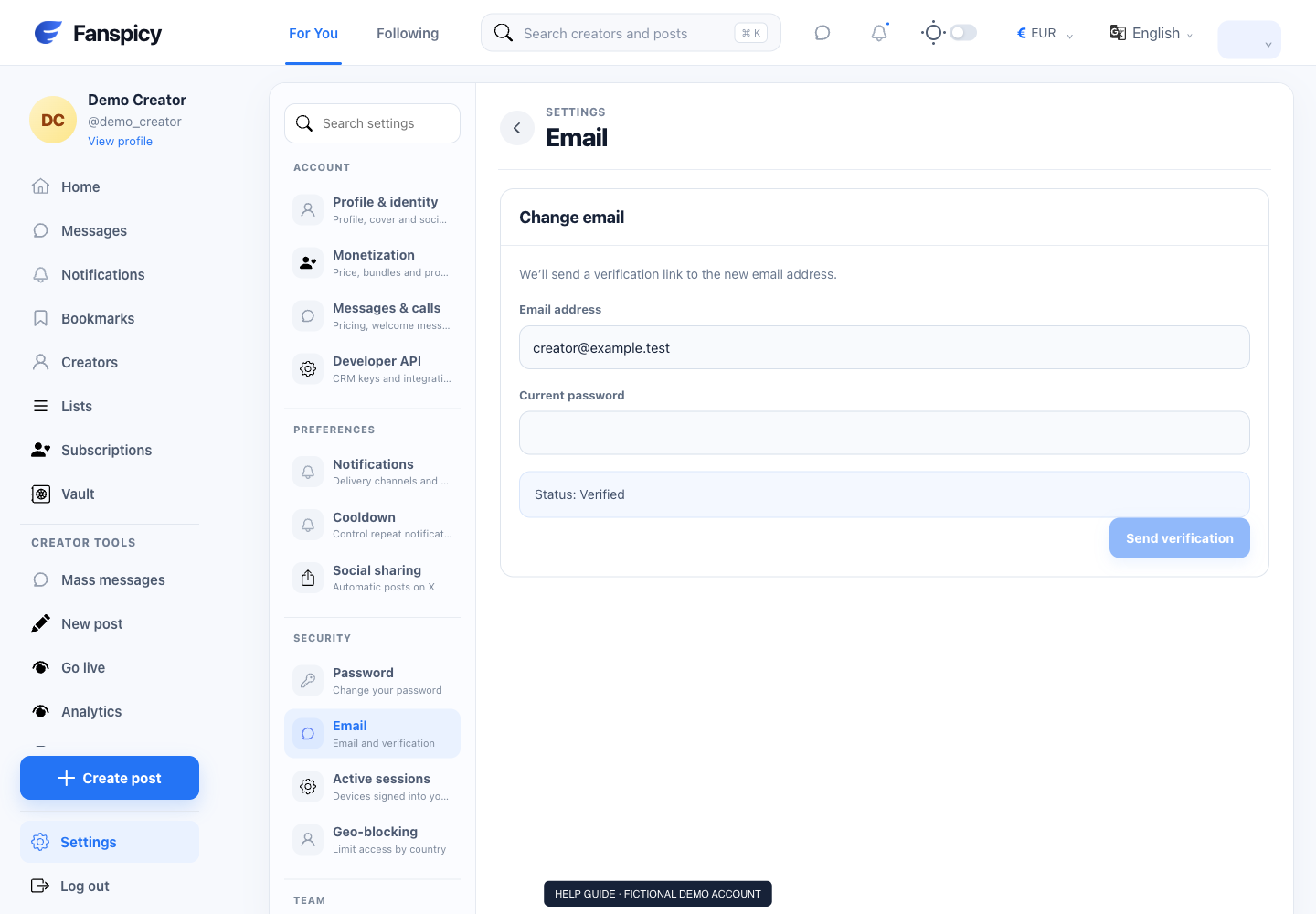Click the Analytics icon
This screenshot has width=1316, height=914.
pos(40,711)
